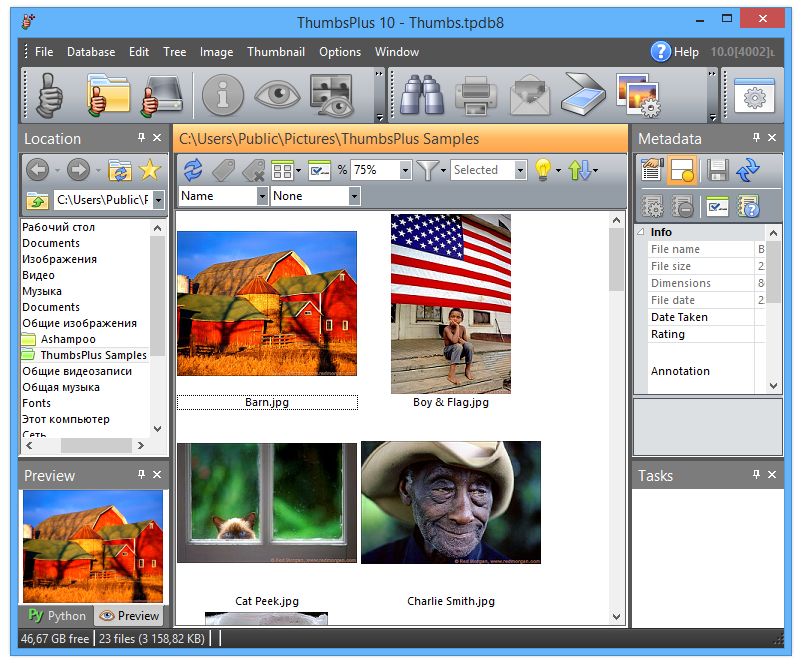Toggle the highlighted metadata view mode button

pos(683,171)
